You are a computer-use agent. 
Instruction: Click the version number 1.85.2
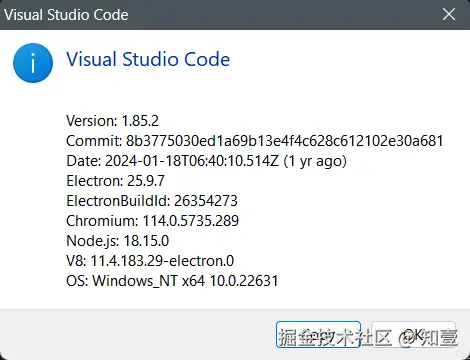pyautogui.click(x=140, y=121)
